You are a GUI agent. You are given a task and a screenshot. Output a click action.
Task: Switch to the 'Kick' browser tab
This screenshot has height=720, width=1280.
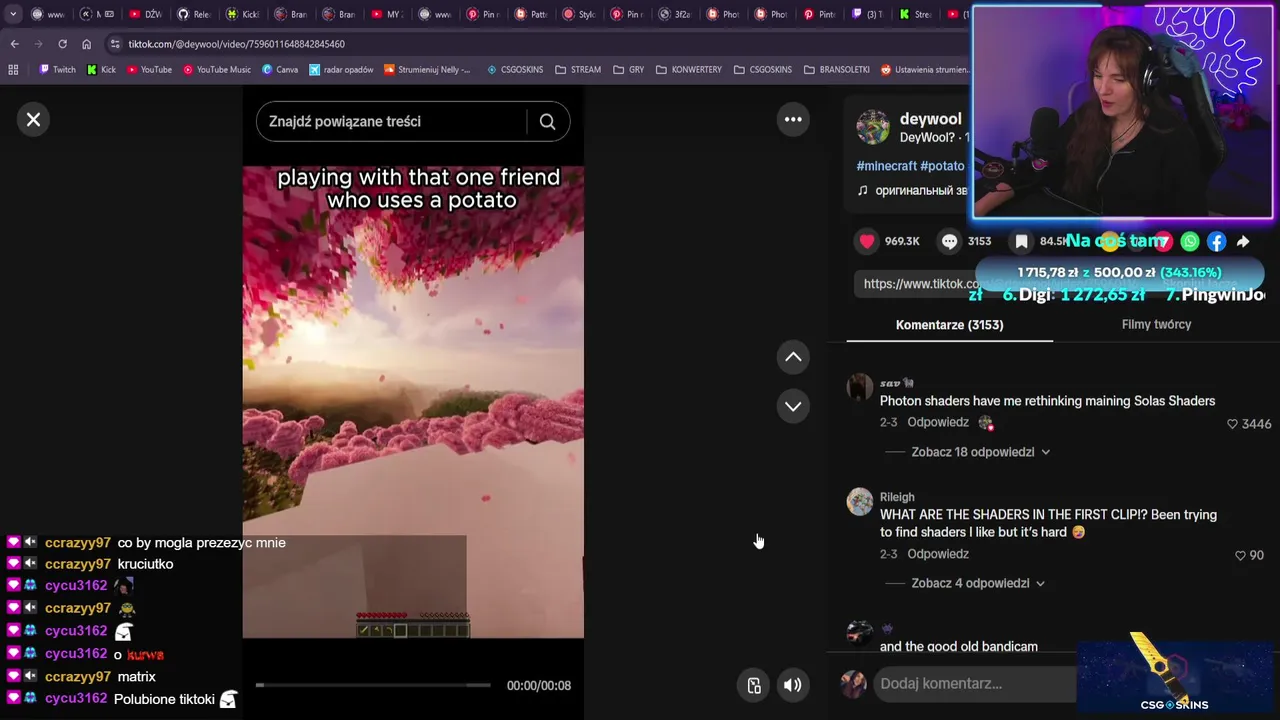click(242, 14)
